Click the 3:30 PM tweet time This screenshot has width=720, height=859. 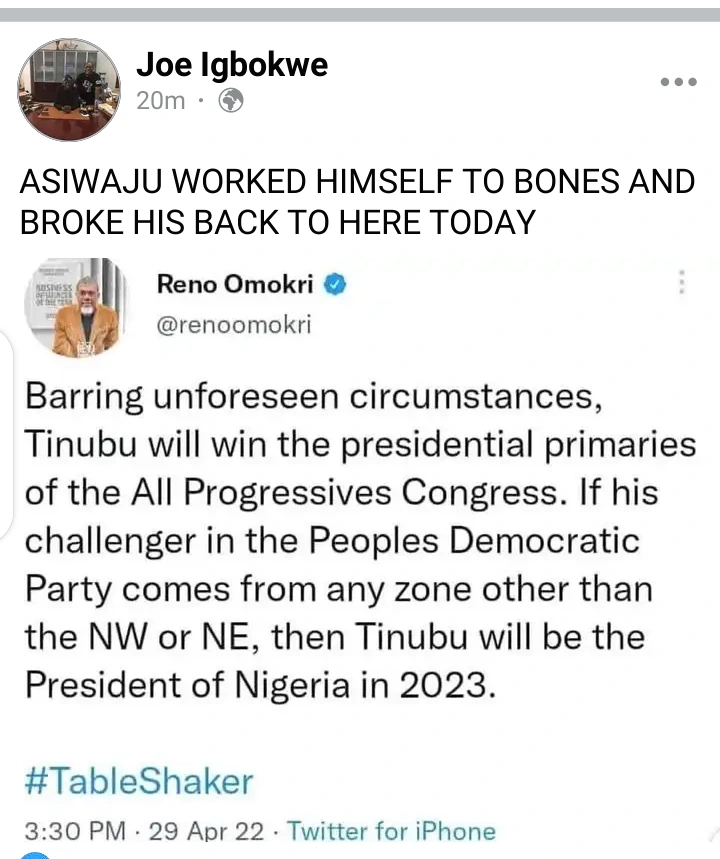(x=75, y=831)
